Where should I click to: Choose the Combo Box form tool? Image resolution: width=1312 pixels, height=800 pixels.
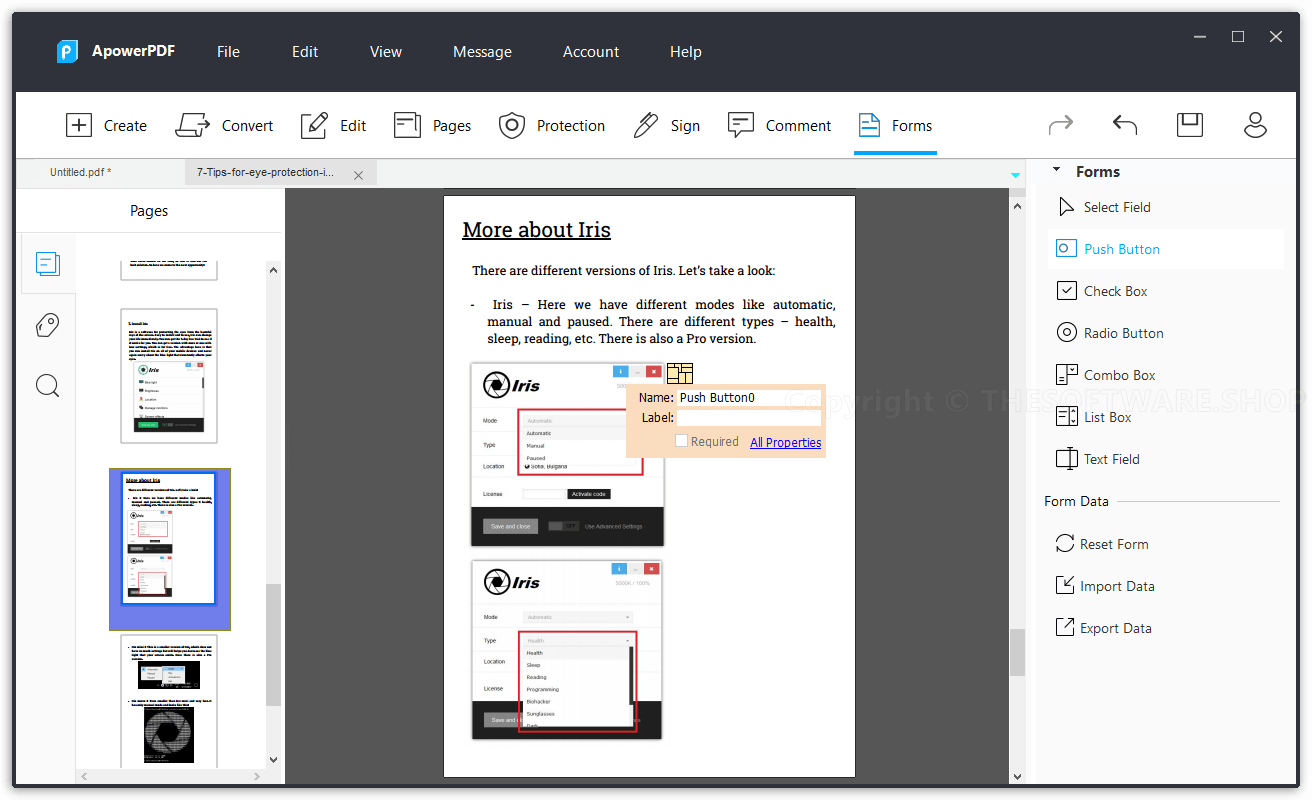pyautogui.click(x=1106, y=375)
